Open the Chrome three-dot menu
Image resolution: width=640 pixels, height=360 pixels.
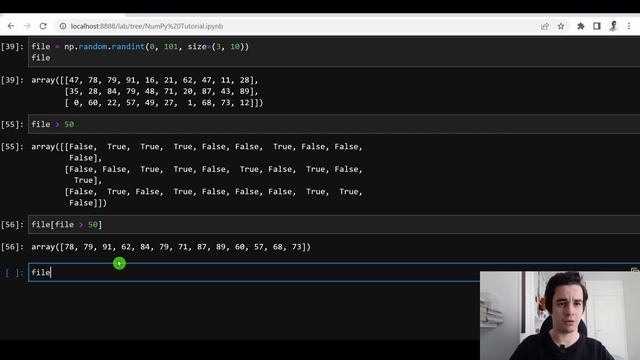(629, 26)
